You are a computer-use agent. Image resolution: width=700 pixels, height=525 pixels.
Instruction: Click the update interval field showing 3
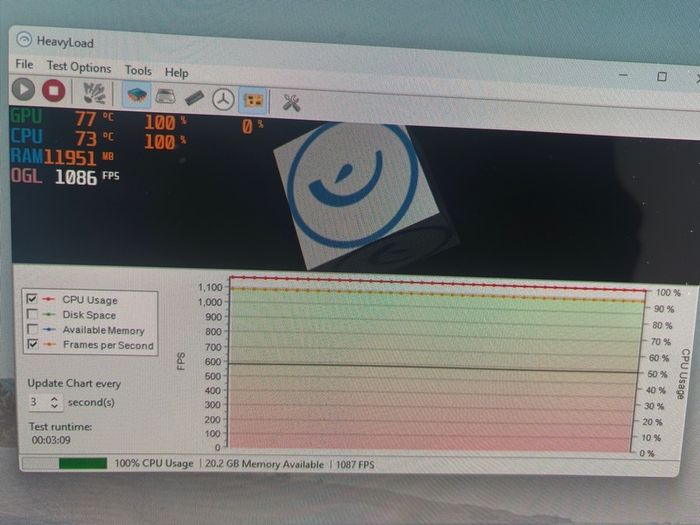coord(38,402)
